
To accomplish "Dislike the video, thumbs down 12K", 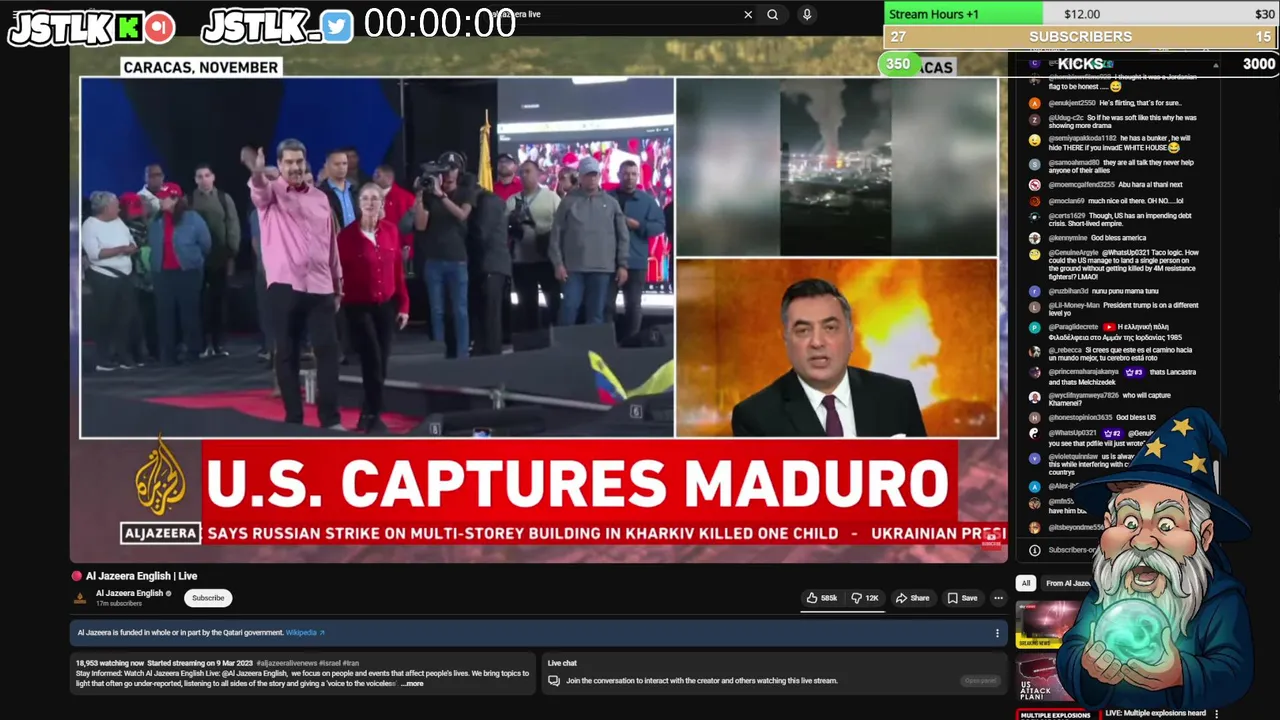I will [865, 598].
